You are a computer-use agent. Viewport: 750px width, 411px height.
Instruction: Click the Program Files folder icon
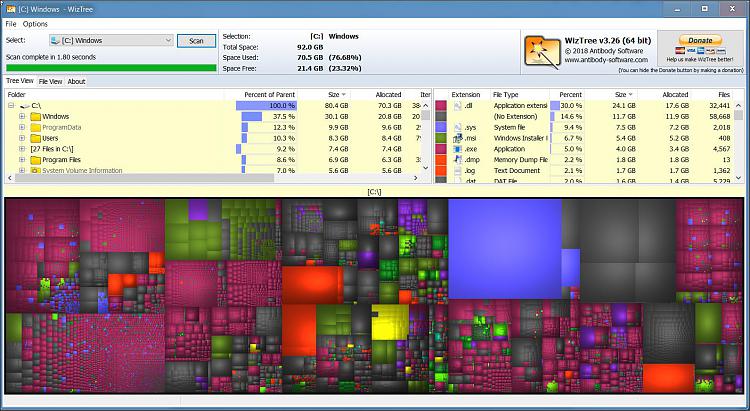coord(35,160)
